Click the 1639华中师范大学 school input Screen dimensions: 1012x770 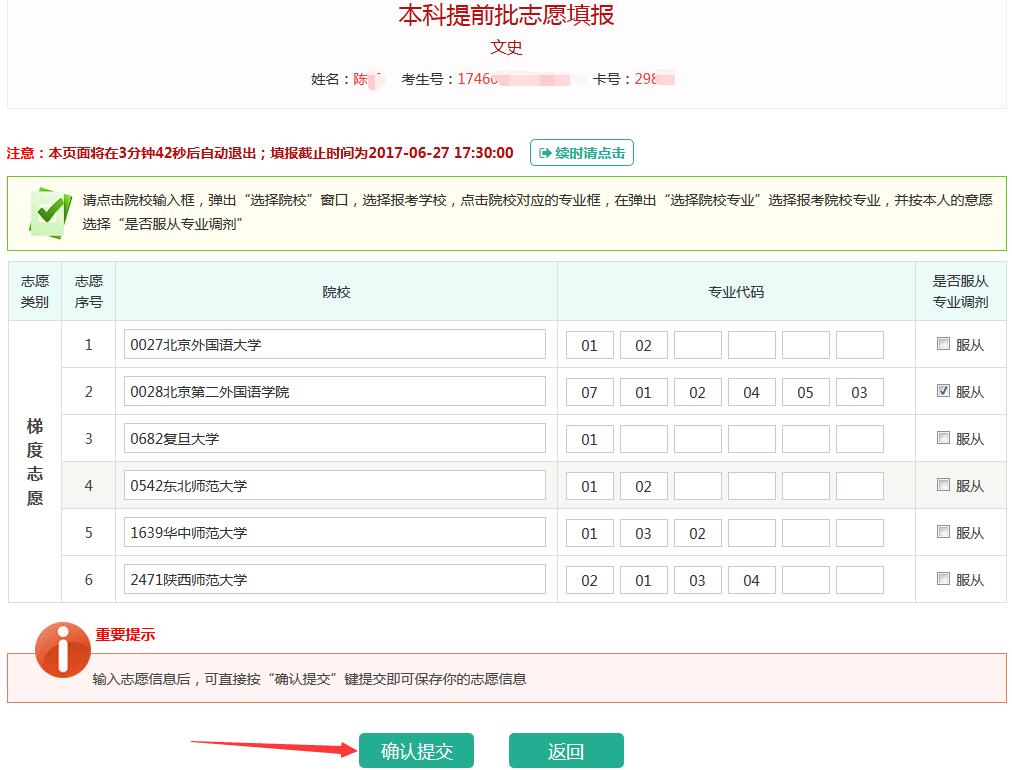tap(335, 533)
